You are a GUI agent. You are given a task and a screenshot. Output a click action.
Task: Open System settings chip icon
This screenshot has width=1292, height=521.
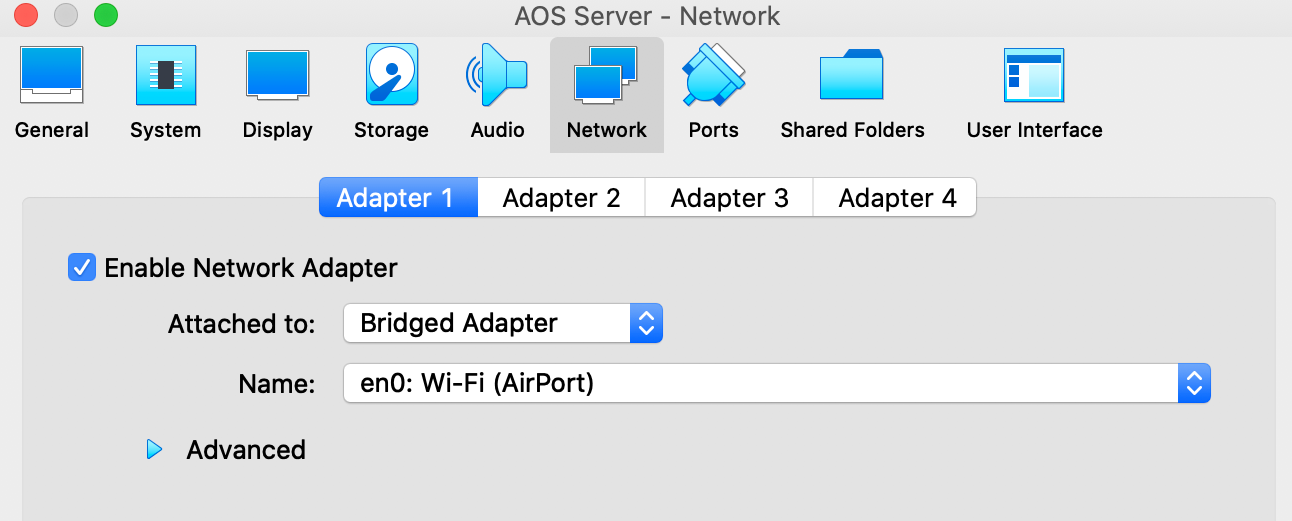click(165, 77)
